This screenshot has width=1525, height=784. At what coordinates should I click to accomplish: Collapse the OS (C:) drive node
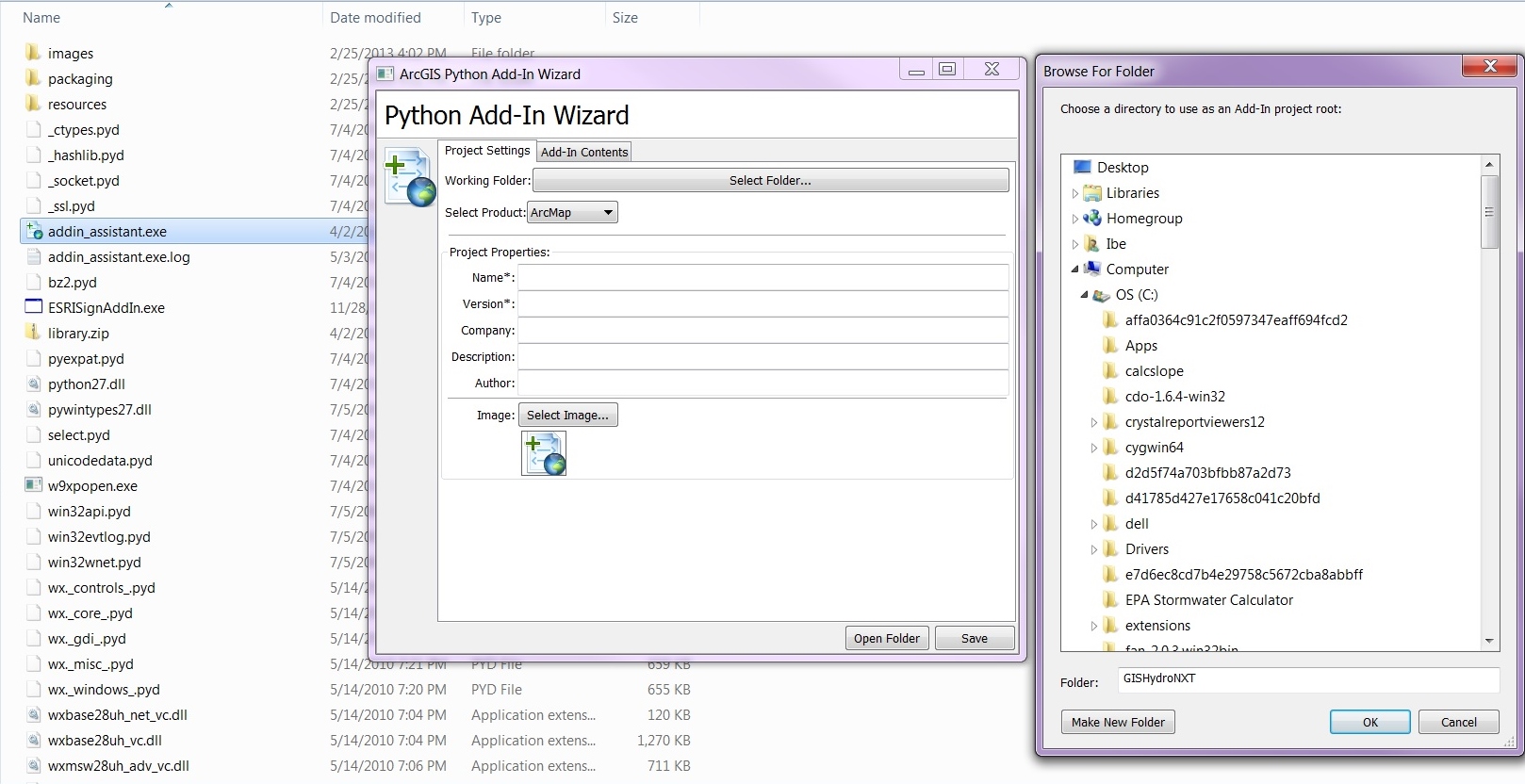[x=1084, y=294]
